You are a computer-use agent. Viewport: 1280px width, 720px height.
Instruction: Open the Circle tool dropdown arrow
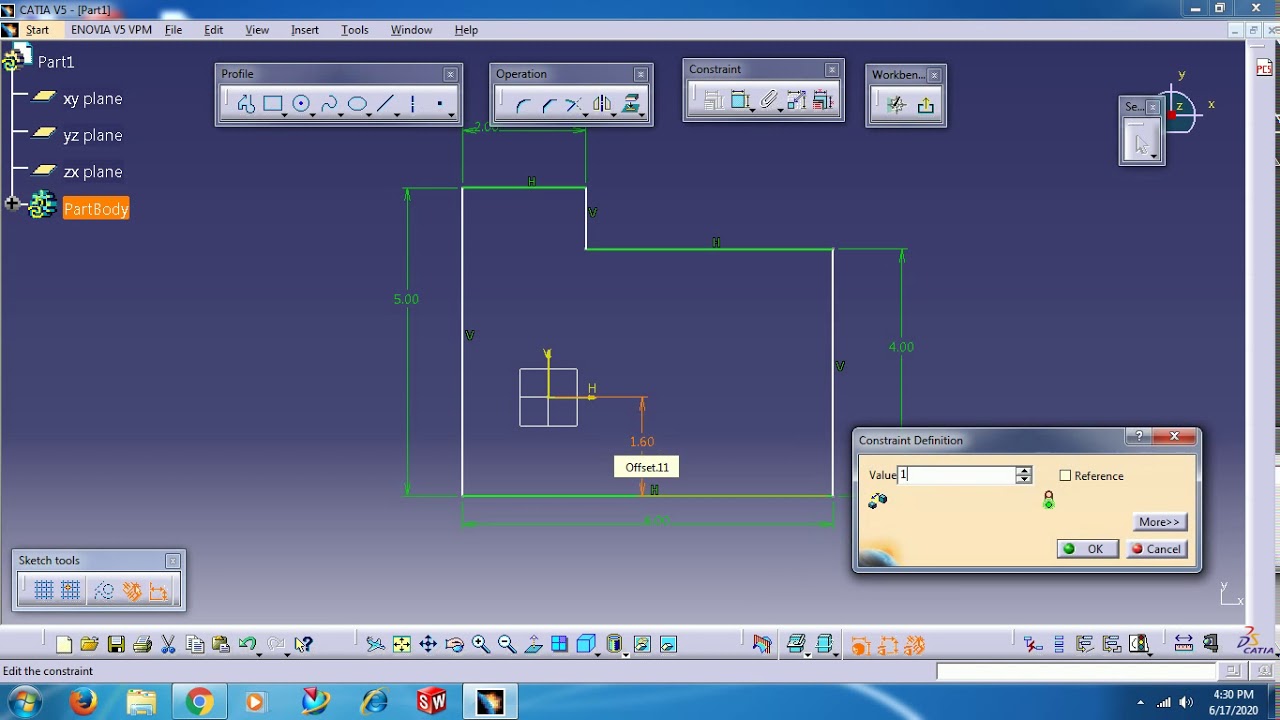click(x=313, y=115)
